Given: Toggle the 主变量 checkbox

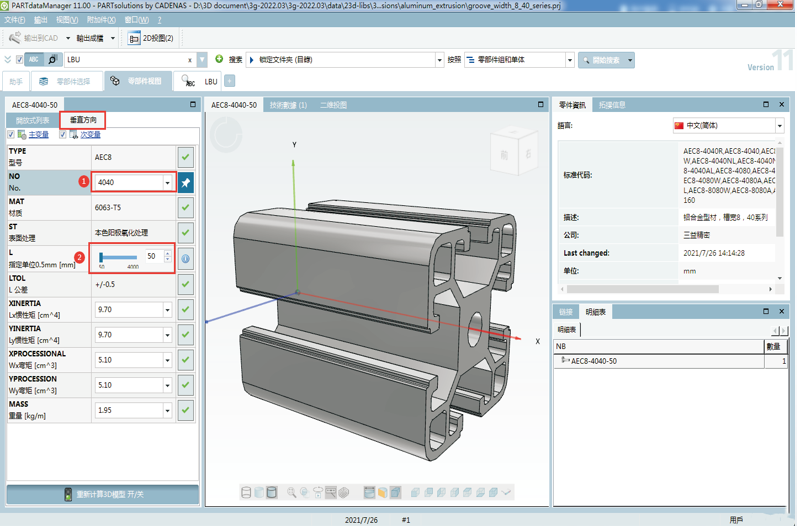Looking at the screenshot, I should [11, 134].
